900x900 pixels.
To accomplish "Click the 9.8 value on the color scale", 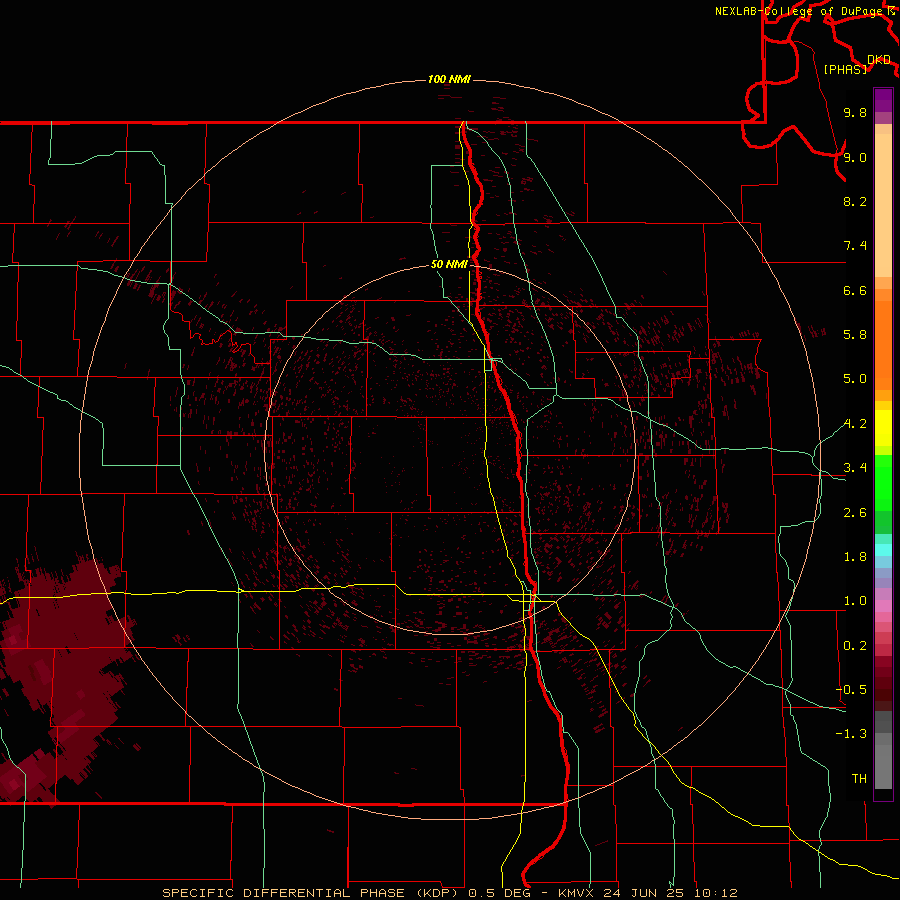I will pos(855,112).
